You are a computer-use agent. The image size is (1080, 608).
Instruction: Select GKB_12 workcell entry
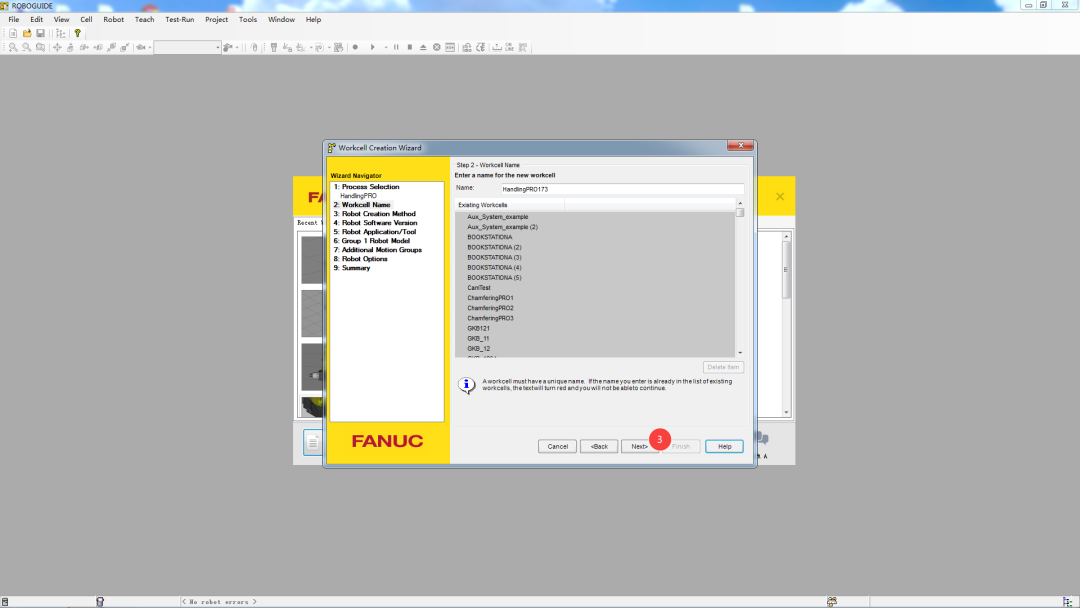479,348
